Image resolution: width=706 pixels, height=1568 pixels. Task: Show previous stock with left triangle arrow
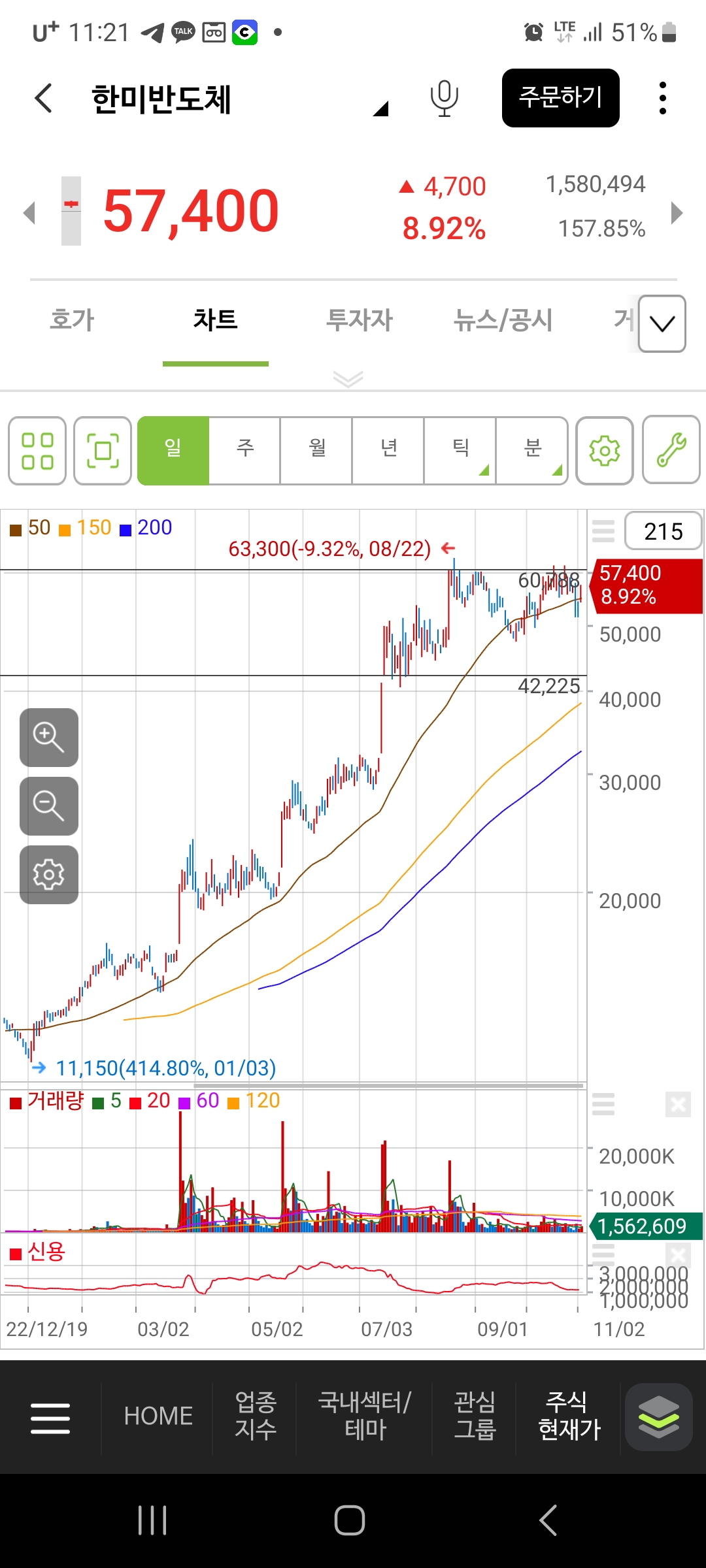click(29, 212)
